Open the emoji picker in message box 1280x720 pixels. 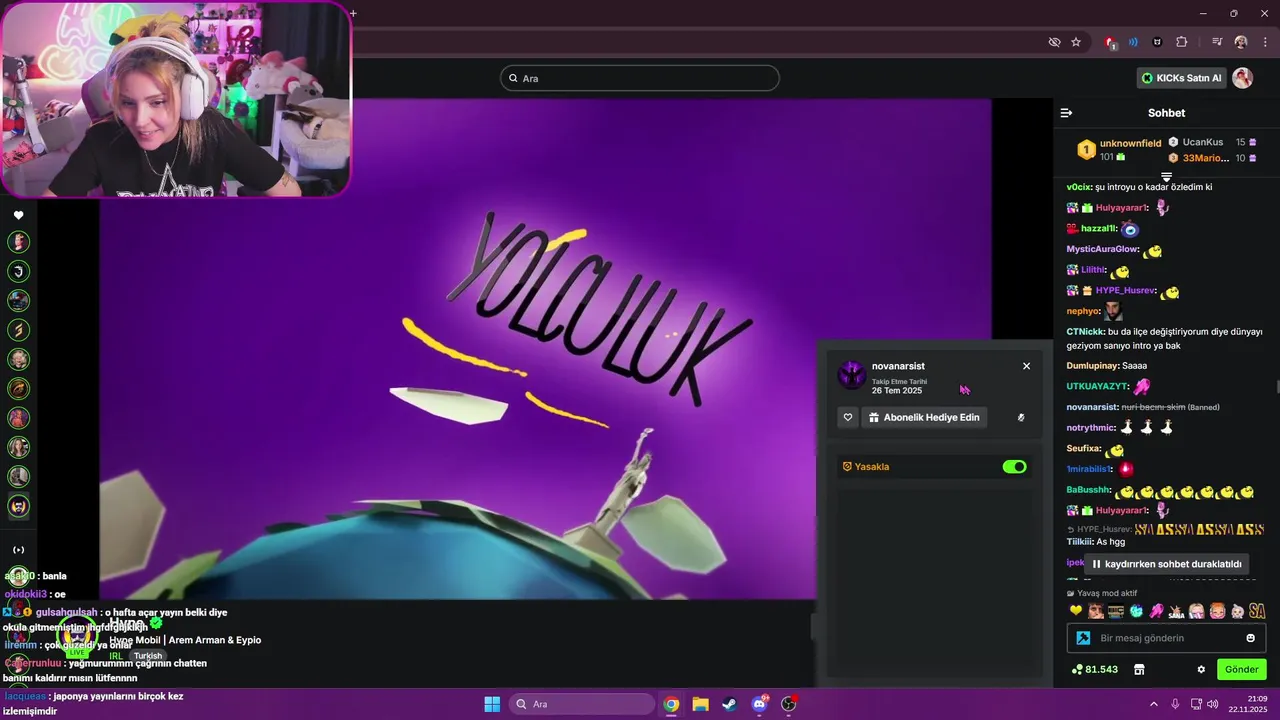click(x=1250, y=638)
